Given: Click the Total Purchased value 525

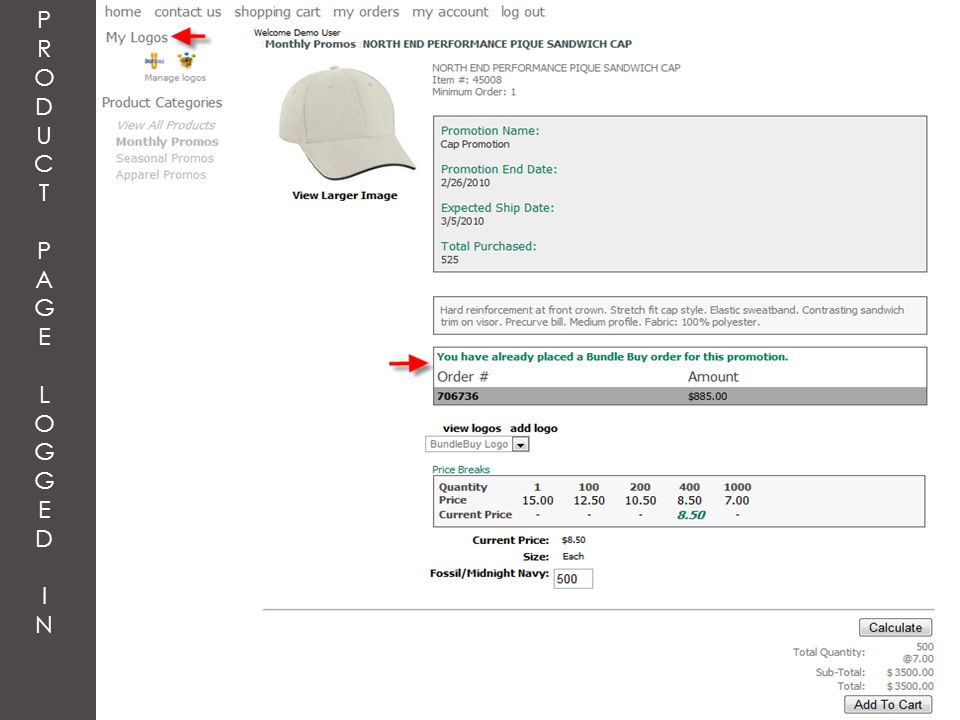Looking at the screenshot, I should pos(449,260).
